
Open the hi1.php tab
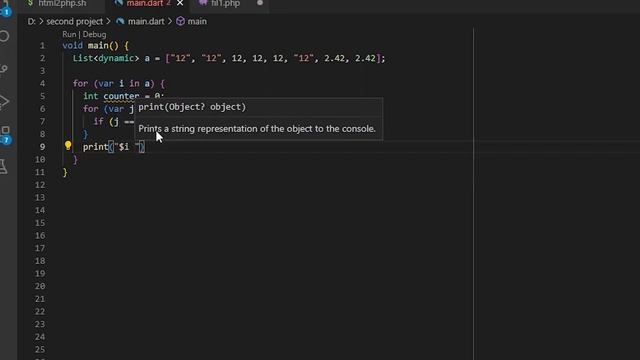click(225, 4)
